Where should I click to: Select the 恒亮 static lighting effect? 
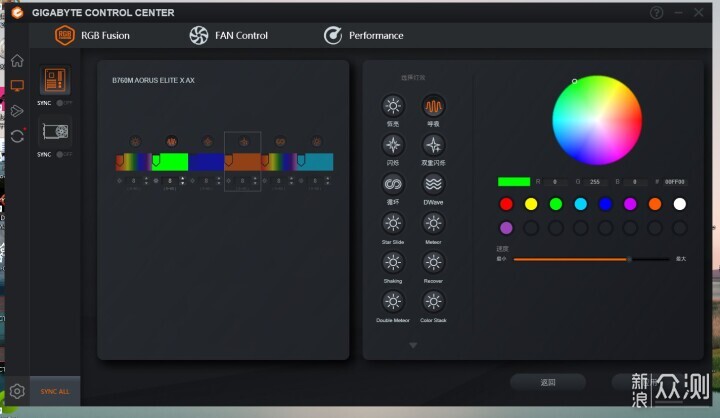tap(393, 106)
